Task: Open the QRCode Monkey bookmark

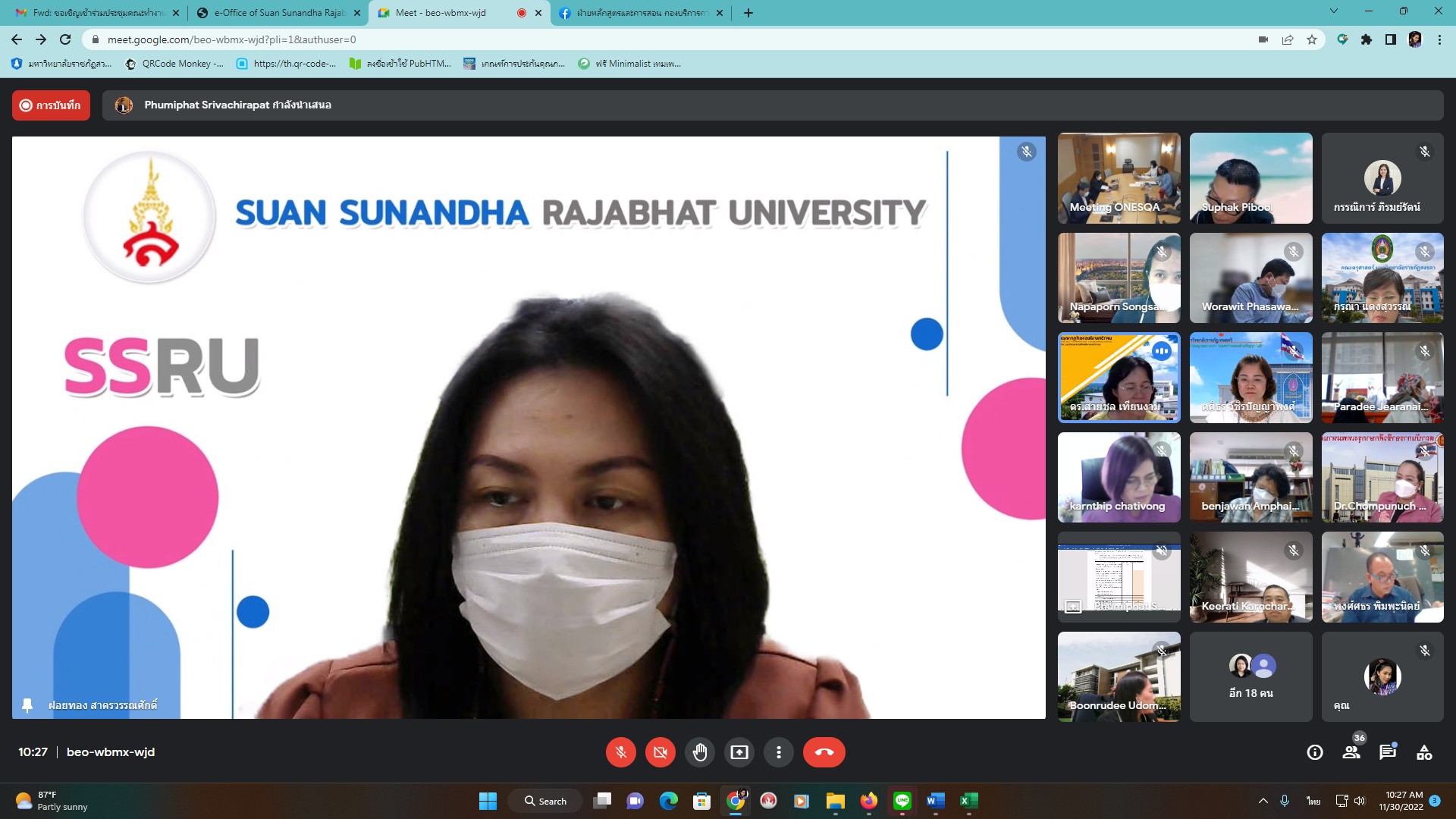Action: click(x=174, y=64)
